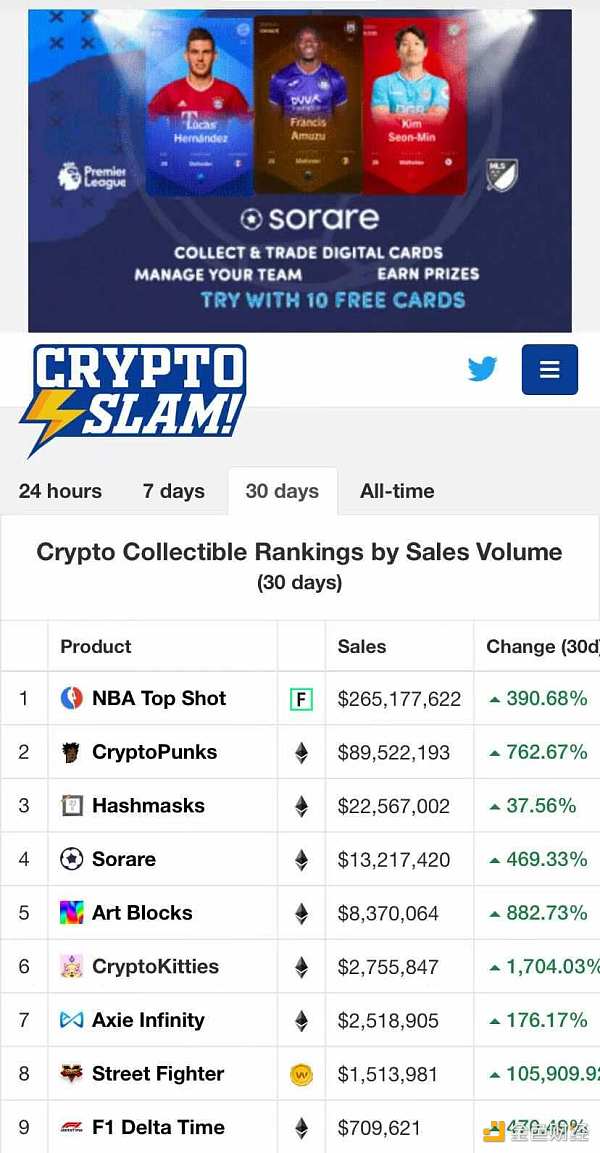Click the CryptoKitties cat icon
The width and height of the screenshot is (600, 1153).
click(71, 967)
